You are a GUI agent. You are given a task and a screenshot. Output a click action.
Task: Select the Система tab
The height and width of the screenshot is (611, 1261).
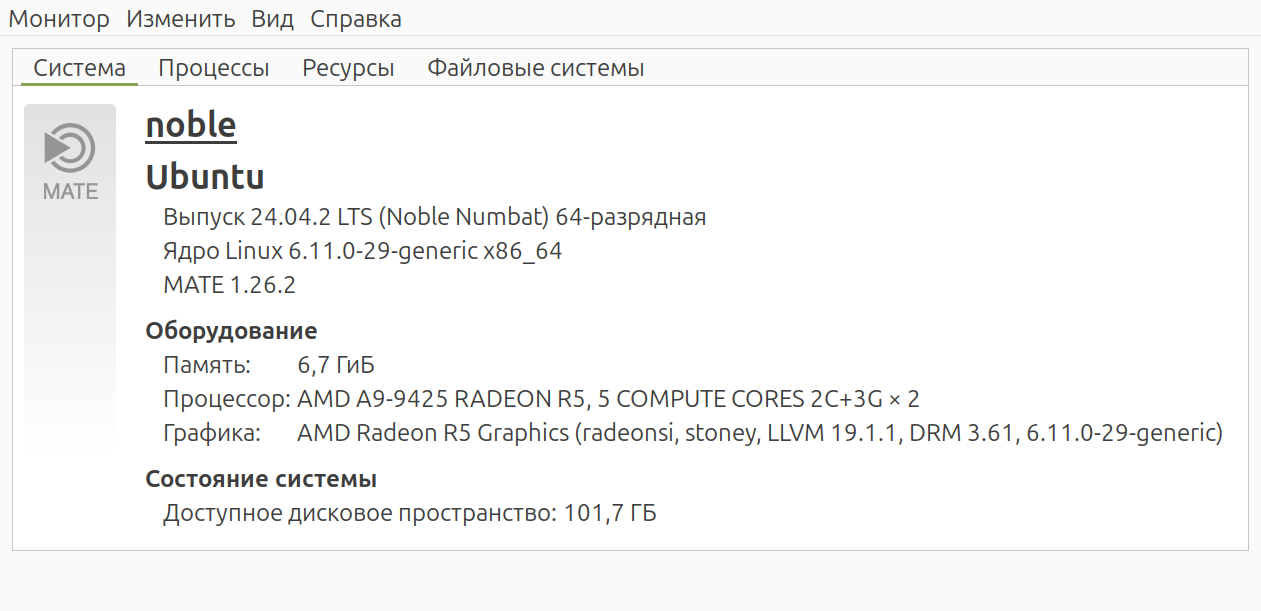click(80, 68)
